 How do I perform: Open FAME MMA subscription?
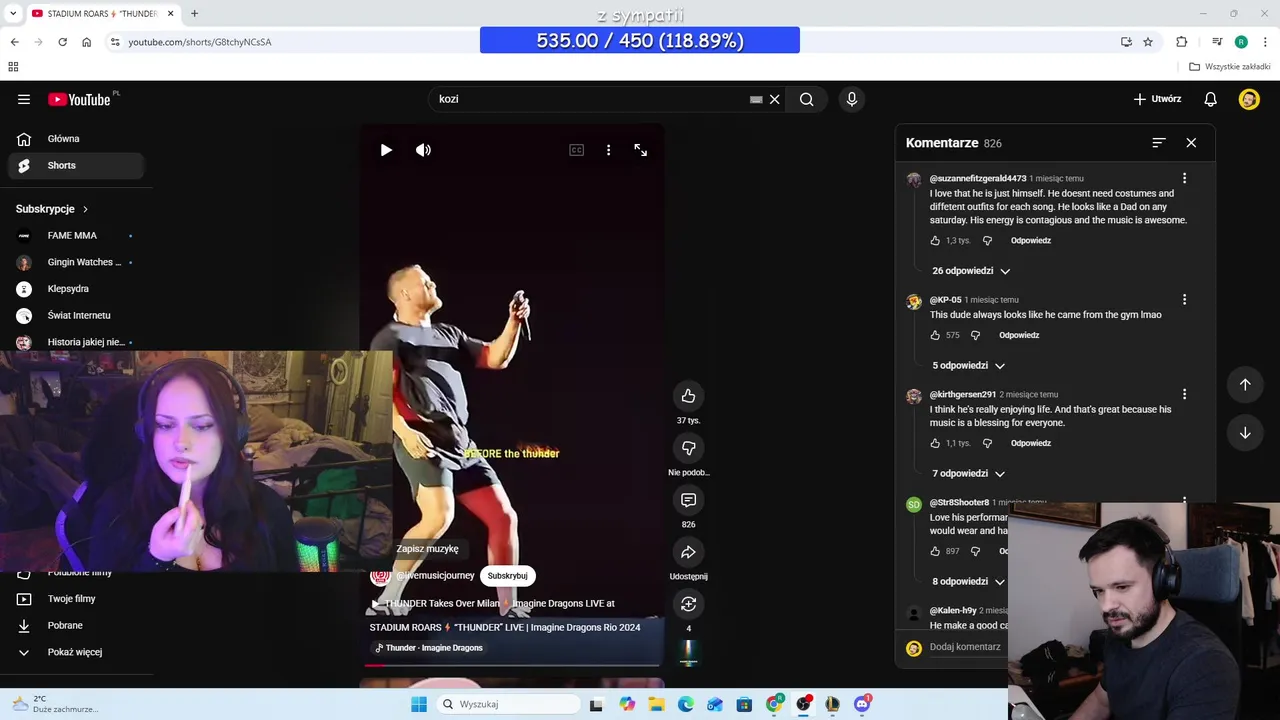pyautogui.click(x=76, y=236)
